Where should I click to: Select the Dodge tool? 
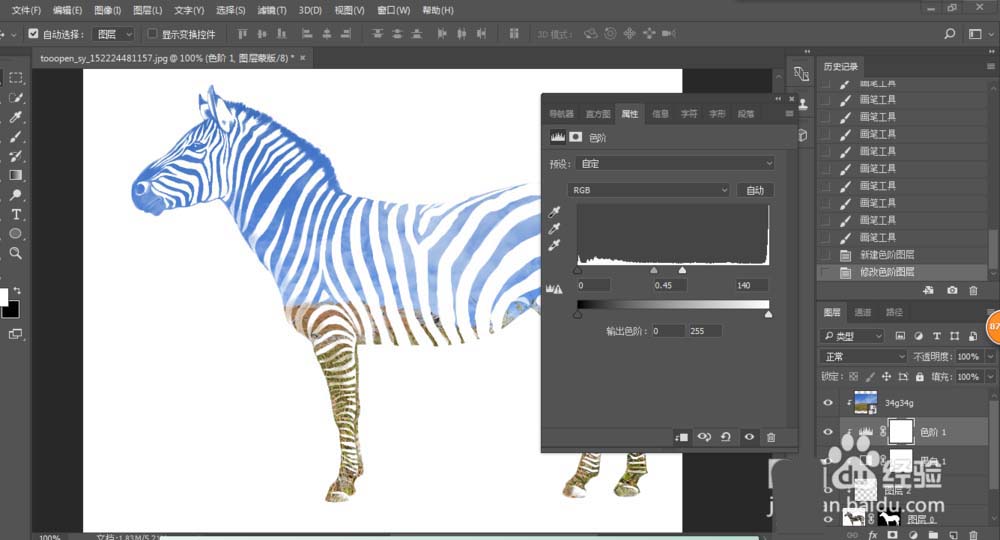pyautogui.click(x=16, y=195)
